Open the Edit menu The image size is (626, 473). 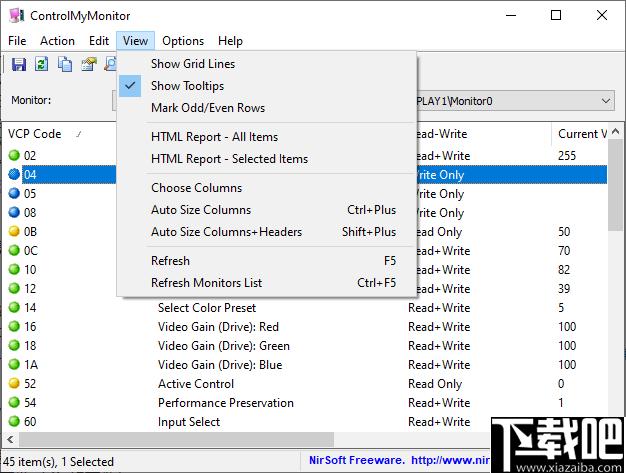point(99,41)
